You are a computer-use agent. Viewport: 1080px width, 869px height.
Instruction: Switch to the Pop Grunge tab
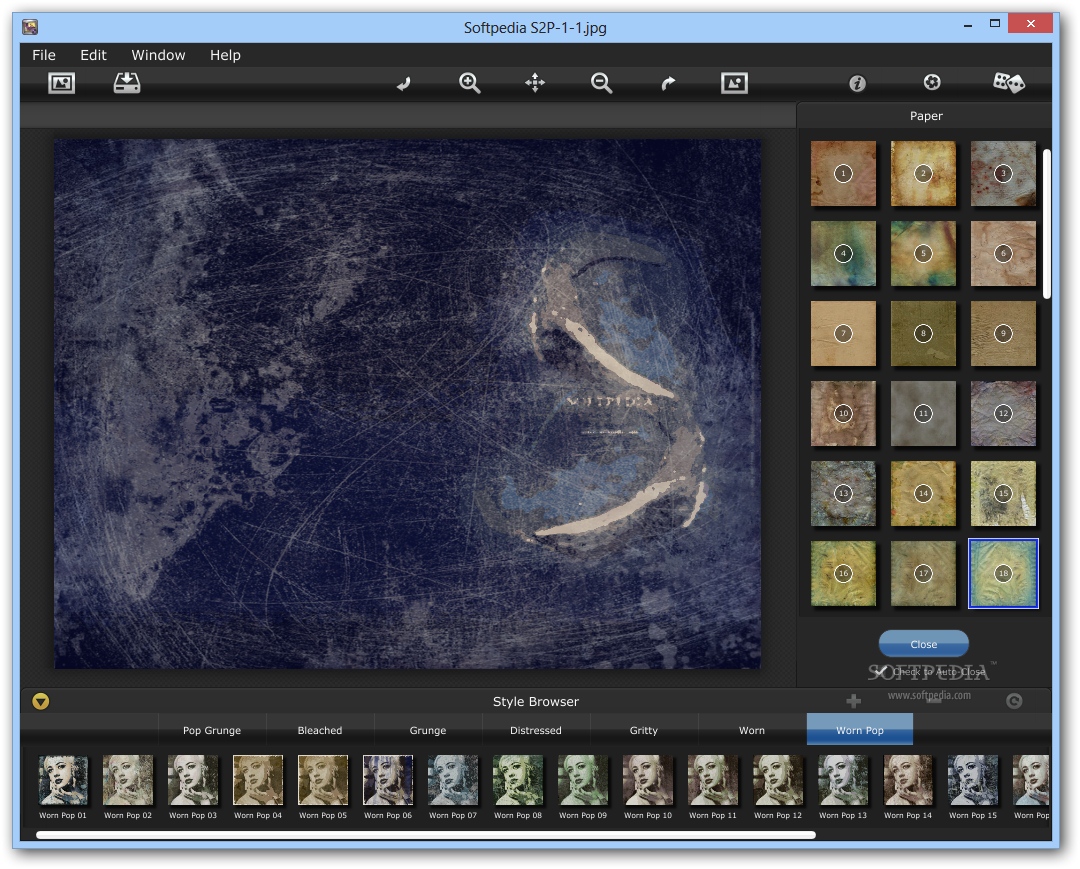[x=212, y=730]
